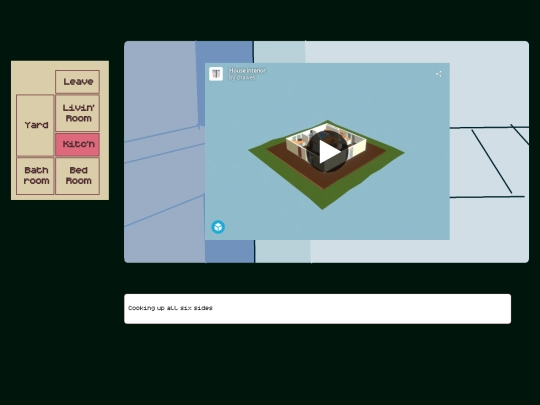The width and height of the screenshot is (540, 405).
Task: Click the Sketchfab logo icon
Action: point(218,227)
